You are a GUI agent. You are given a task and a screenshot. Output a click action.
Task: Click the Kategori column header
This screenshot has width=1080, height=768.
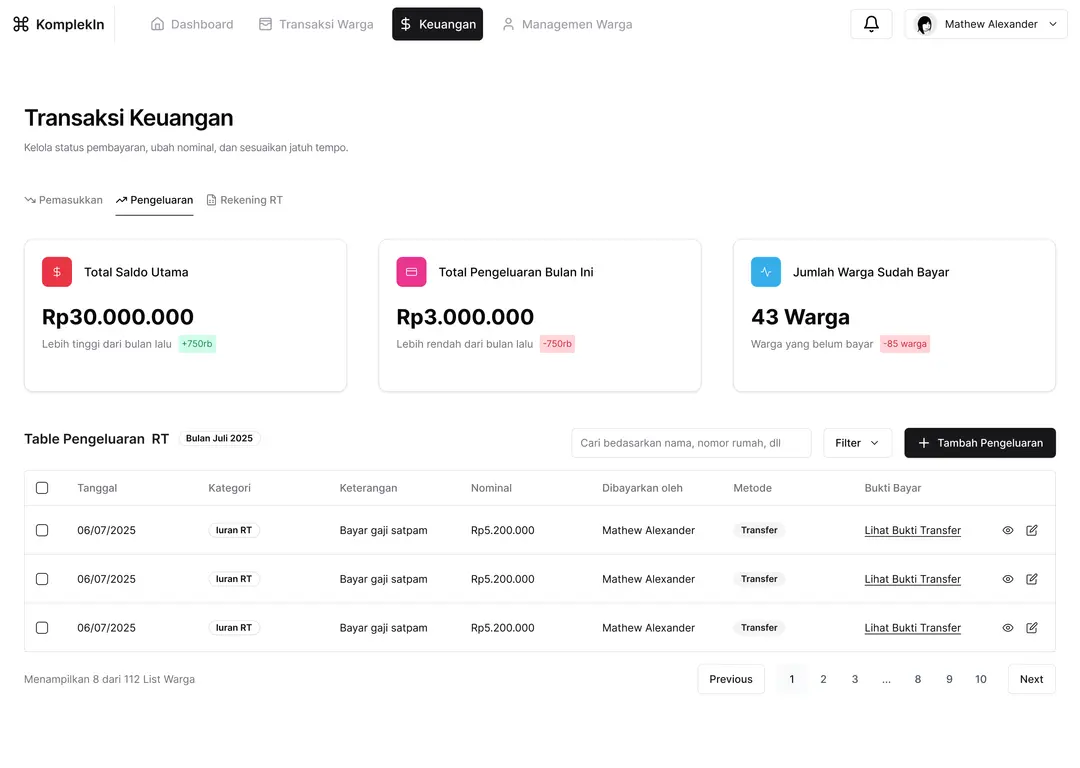pyautogui.click(x=229, y=488)
